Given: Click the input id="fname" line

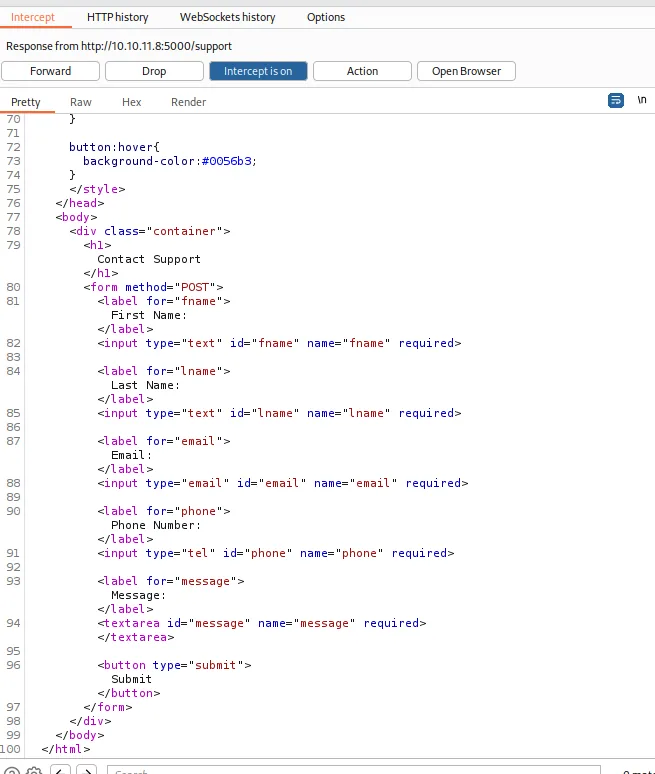Looking at the screenshot, I should coord(279,343).
